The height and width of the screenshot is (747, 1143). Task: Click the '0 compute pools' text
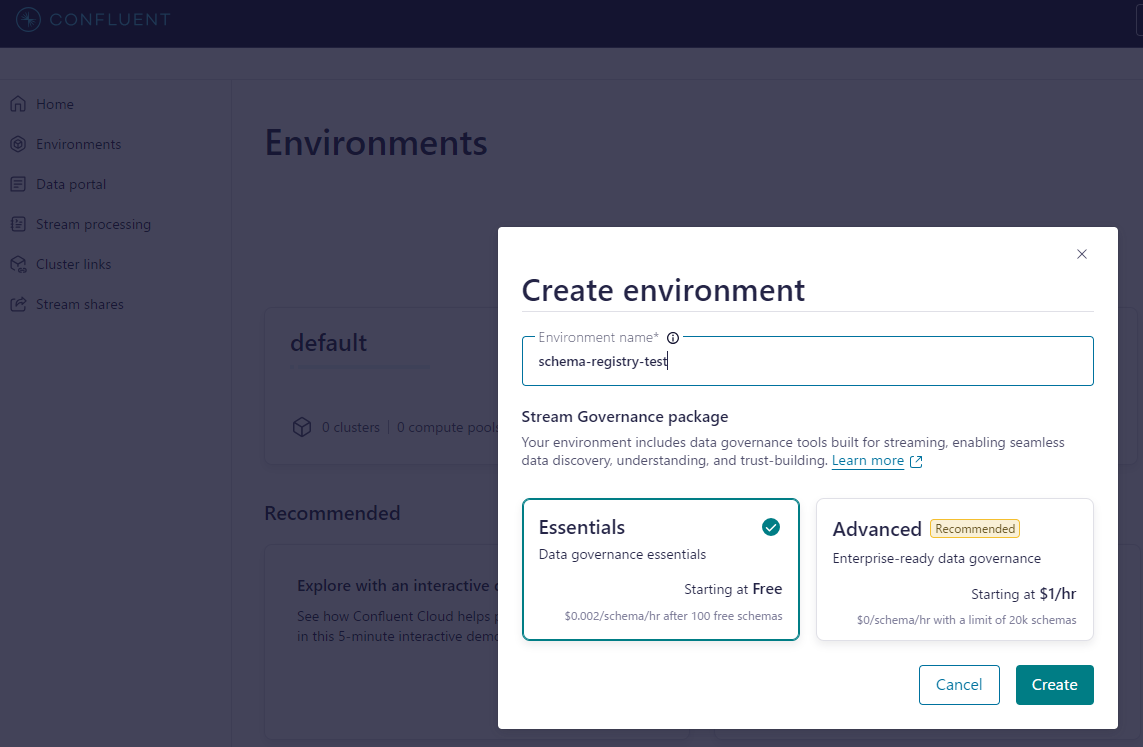click(447, 427)
